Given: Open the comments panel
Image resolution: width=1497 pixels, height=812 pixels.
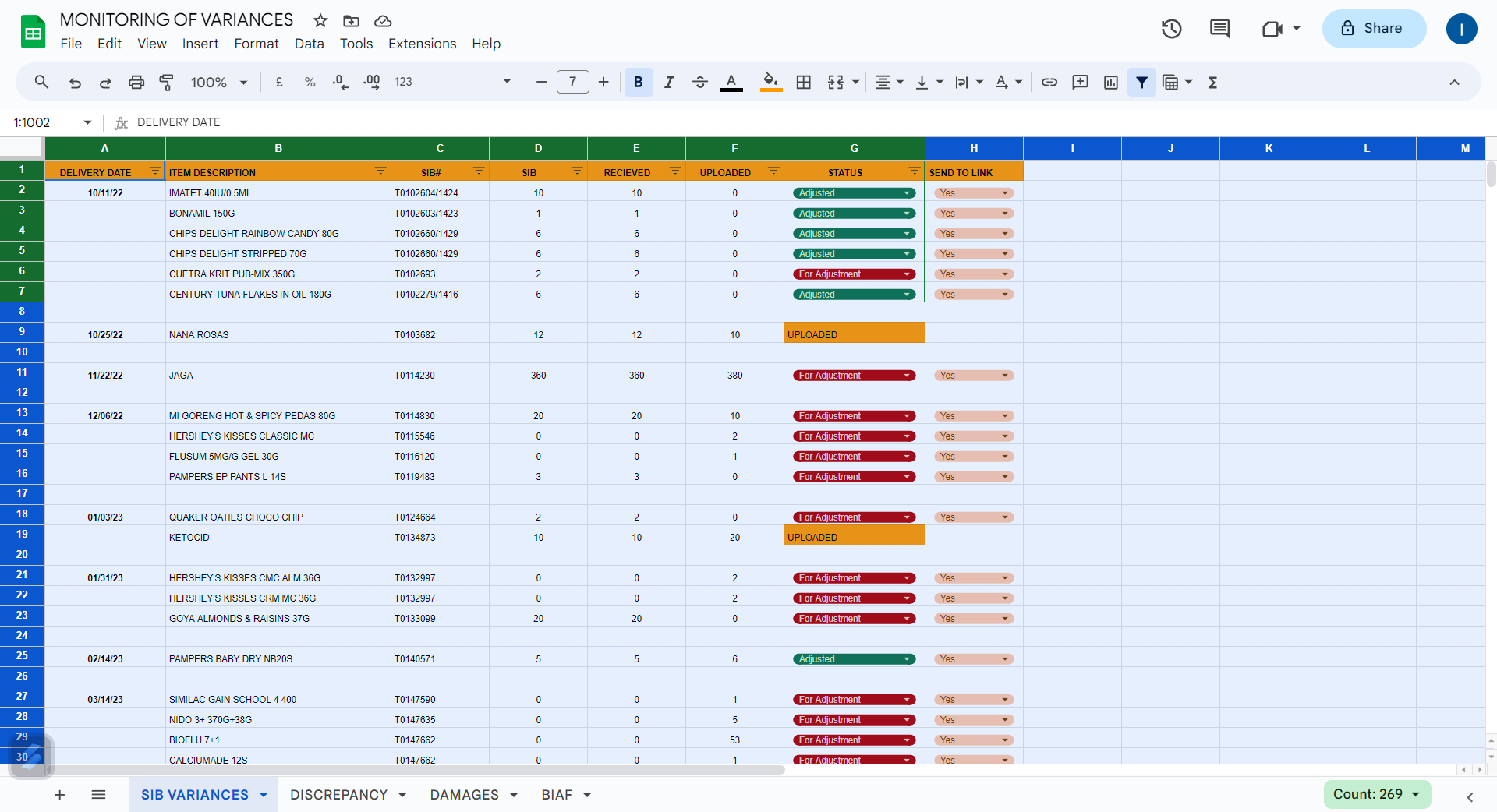Looking at the screenshot, I should (x=1219, y=29).
